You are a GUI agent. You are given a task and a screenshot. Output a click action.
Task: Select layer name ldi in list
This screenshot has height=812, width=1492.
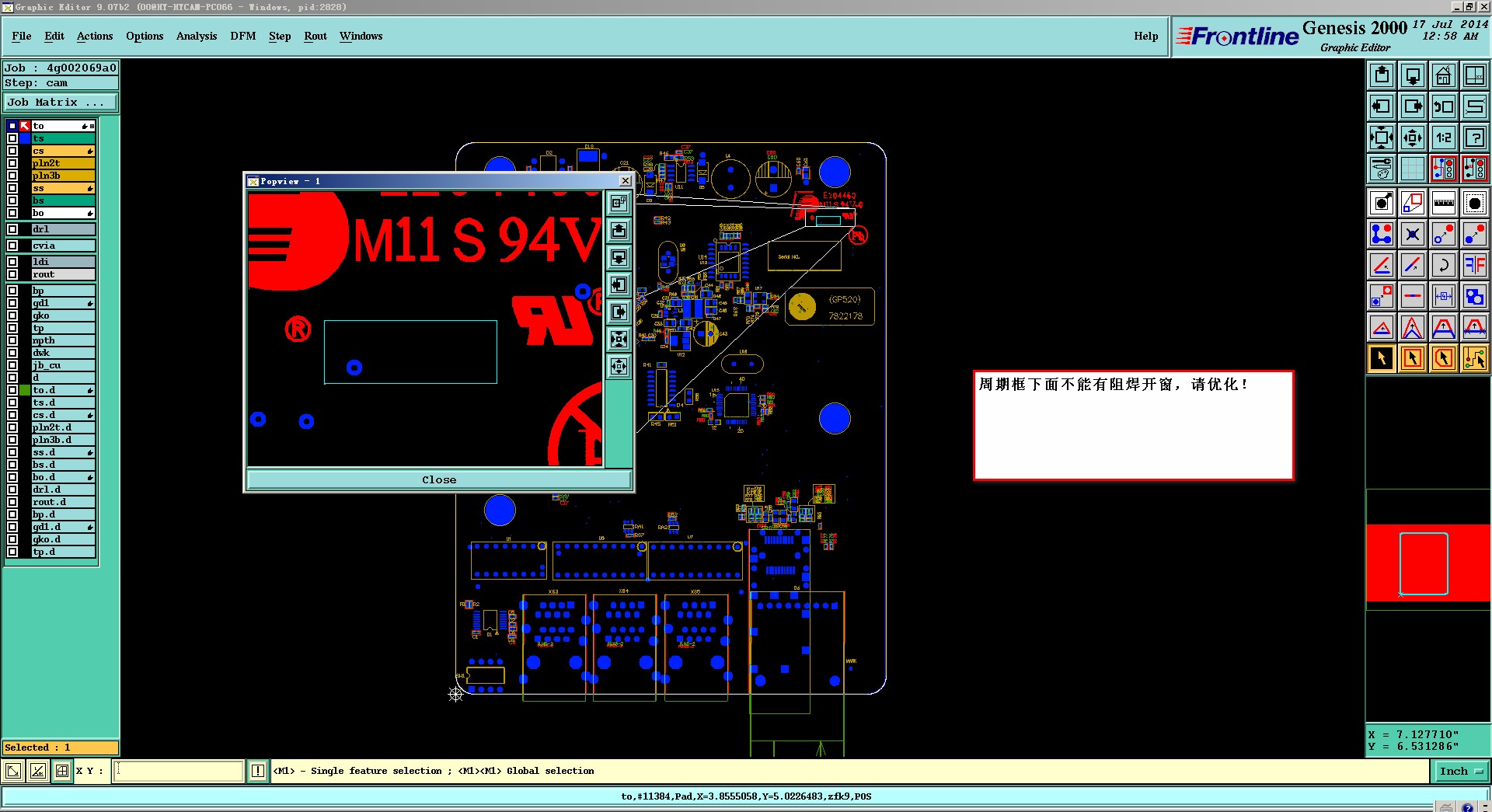pos(63,262)
